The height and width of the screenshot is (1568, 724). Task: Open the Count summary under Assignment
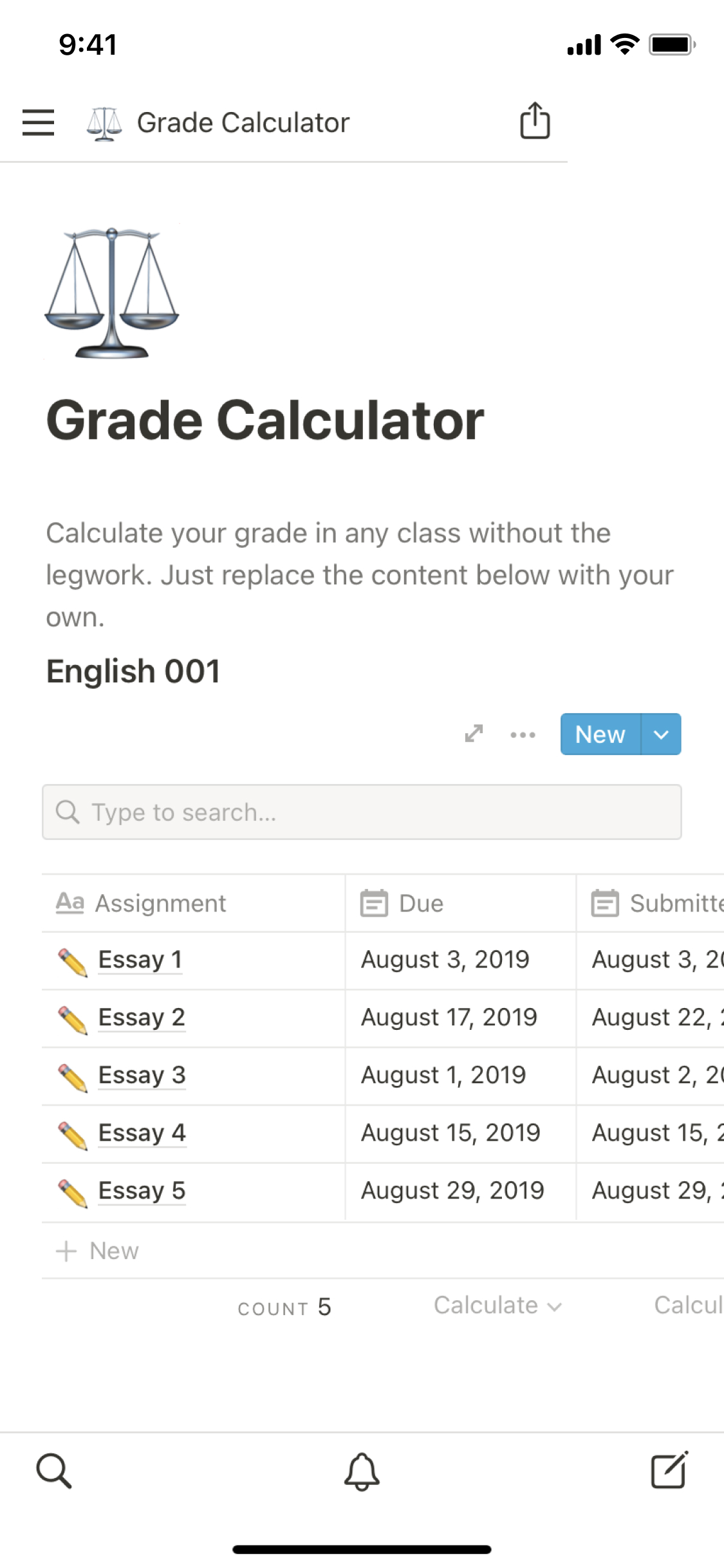tap(284, 1307)
